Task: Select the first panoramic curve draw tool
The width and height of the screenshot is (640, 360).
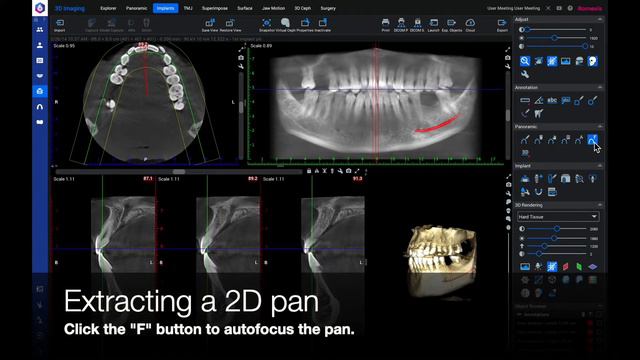Action: (525, 140)
